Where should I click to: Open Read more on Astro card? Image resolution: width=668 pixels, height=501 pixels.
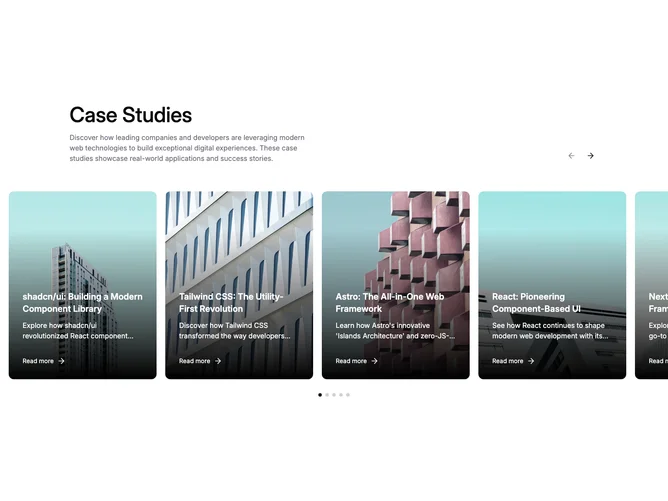tap(357, 361)
